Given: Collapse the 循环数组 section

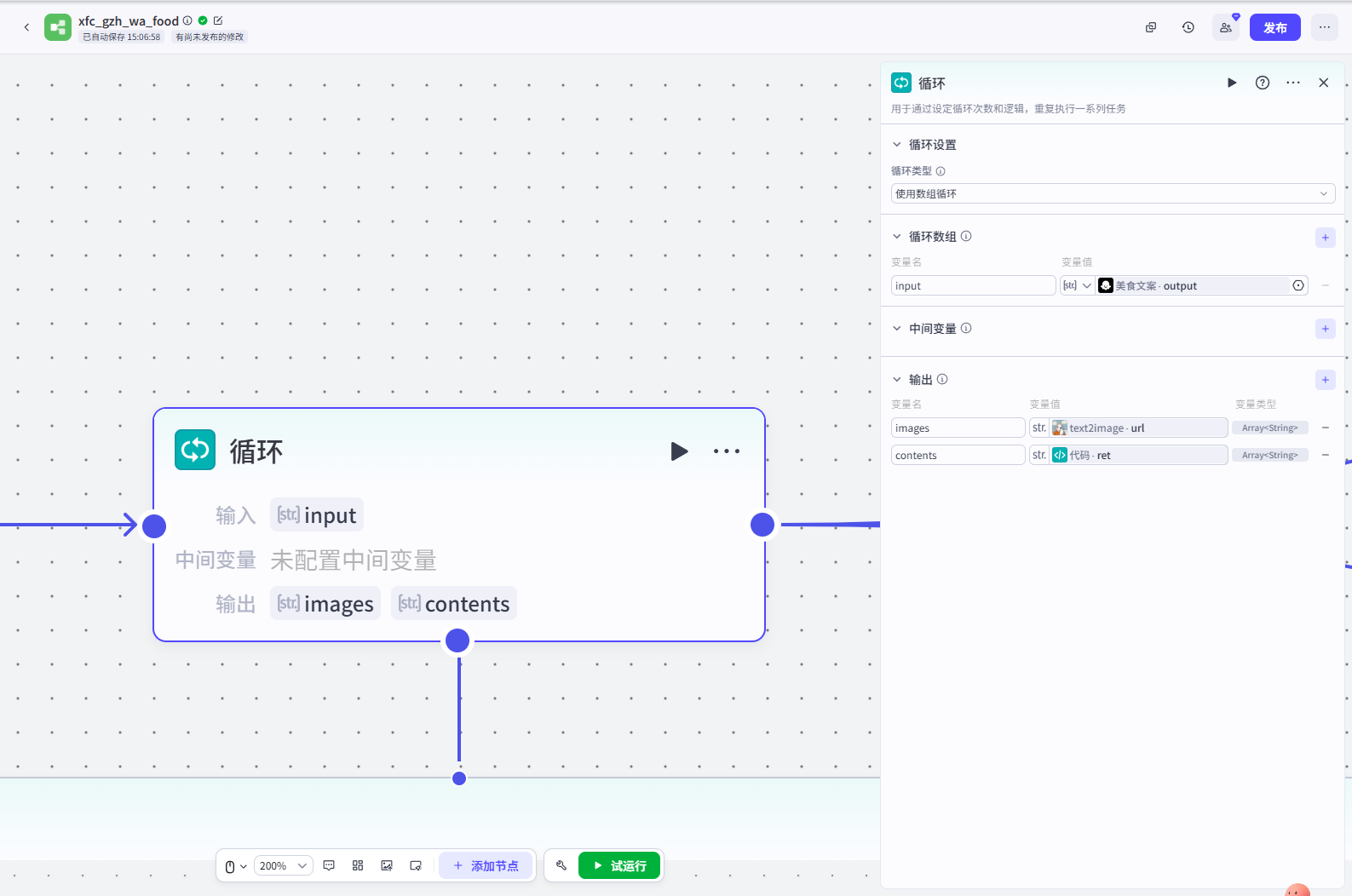Looking at the screenshot, I should pyautogui.click(x=897, y=237).
